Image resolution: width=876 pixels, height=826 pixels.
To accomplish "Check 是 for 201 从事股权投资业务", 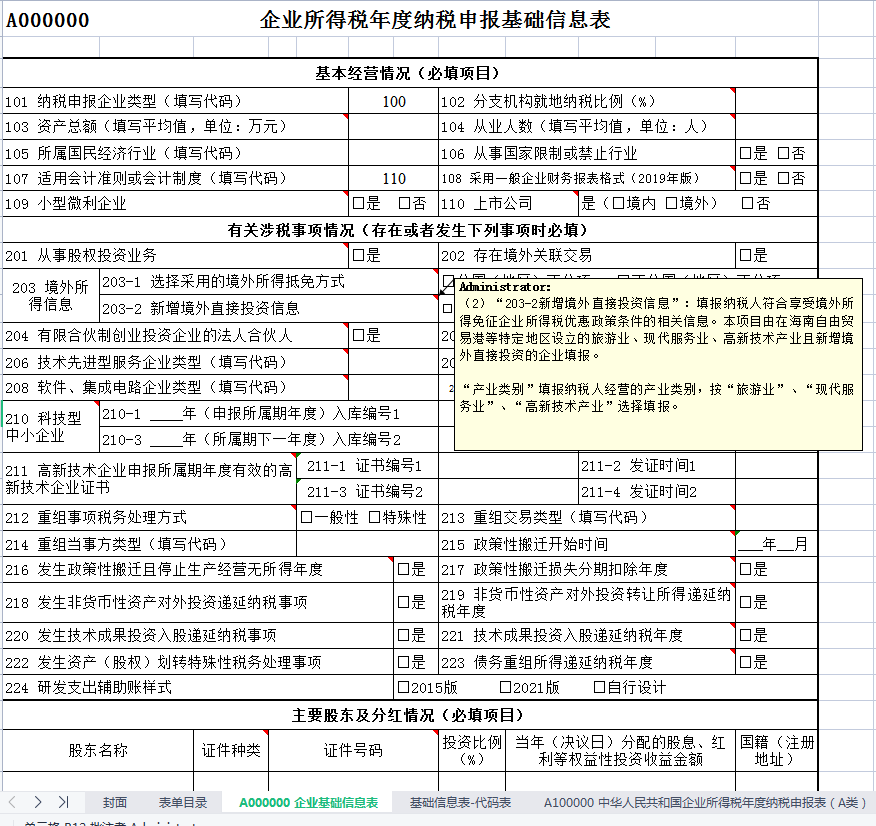I will [357, 255].
